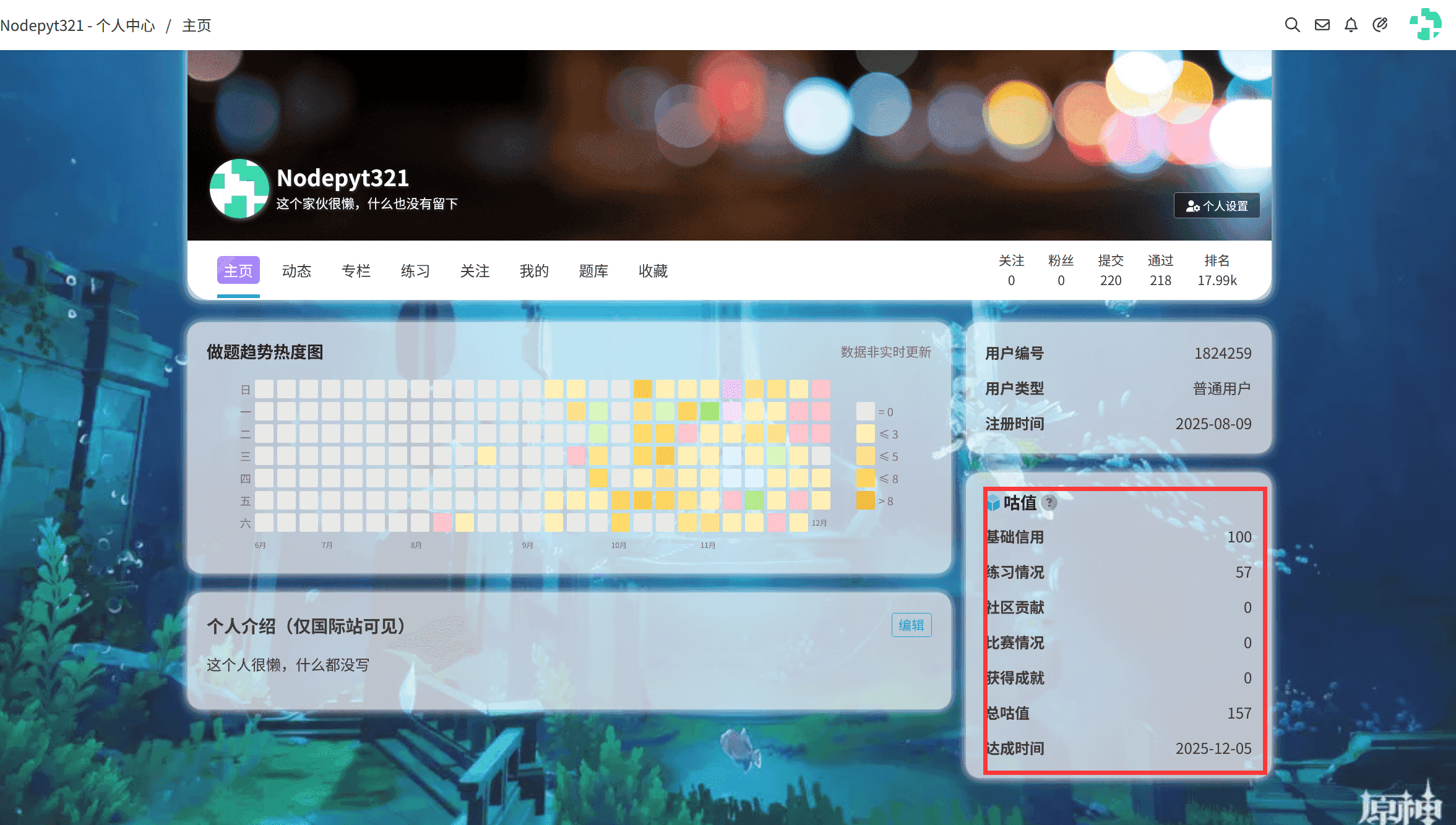Open the mail envelope icon

(x=1322, y=25)
